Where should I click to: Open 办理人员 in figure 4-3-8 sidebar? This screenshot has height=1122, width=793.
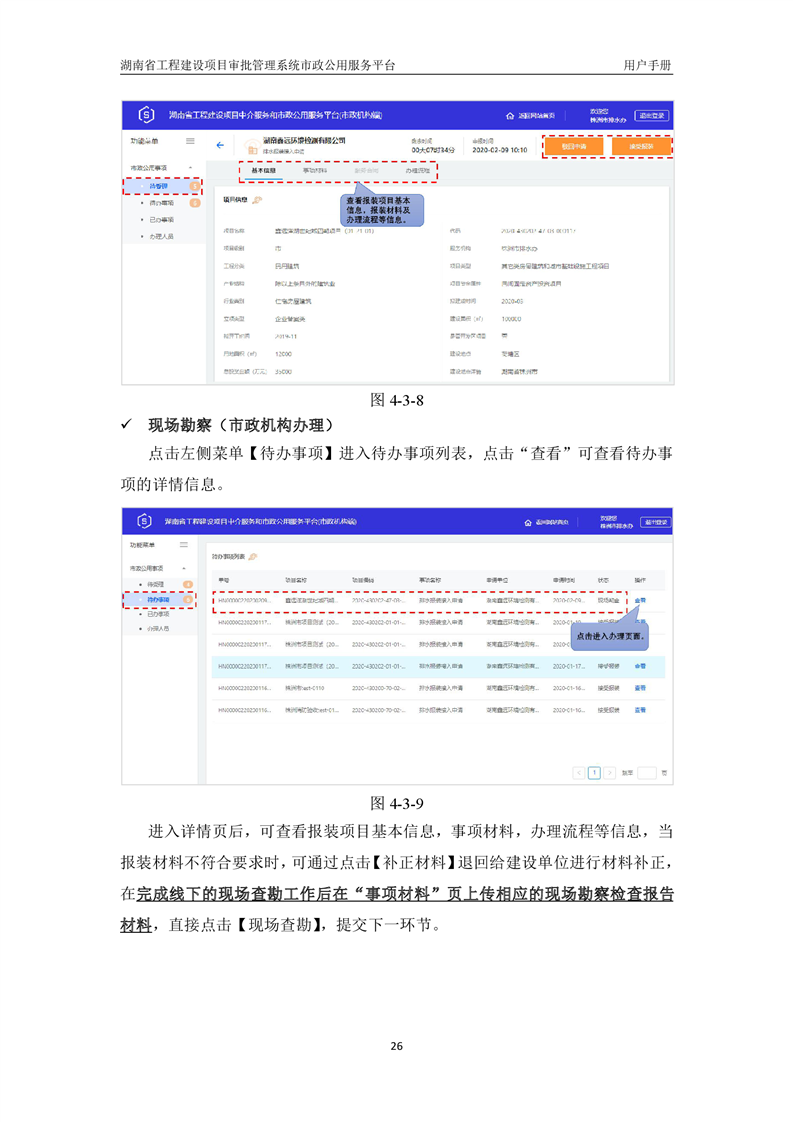click(161, 236)
